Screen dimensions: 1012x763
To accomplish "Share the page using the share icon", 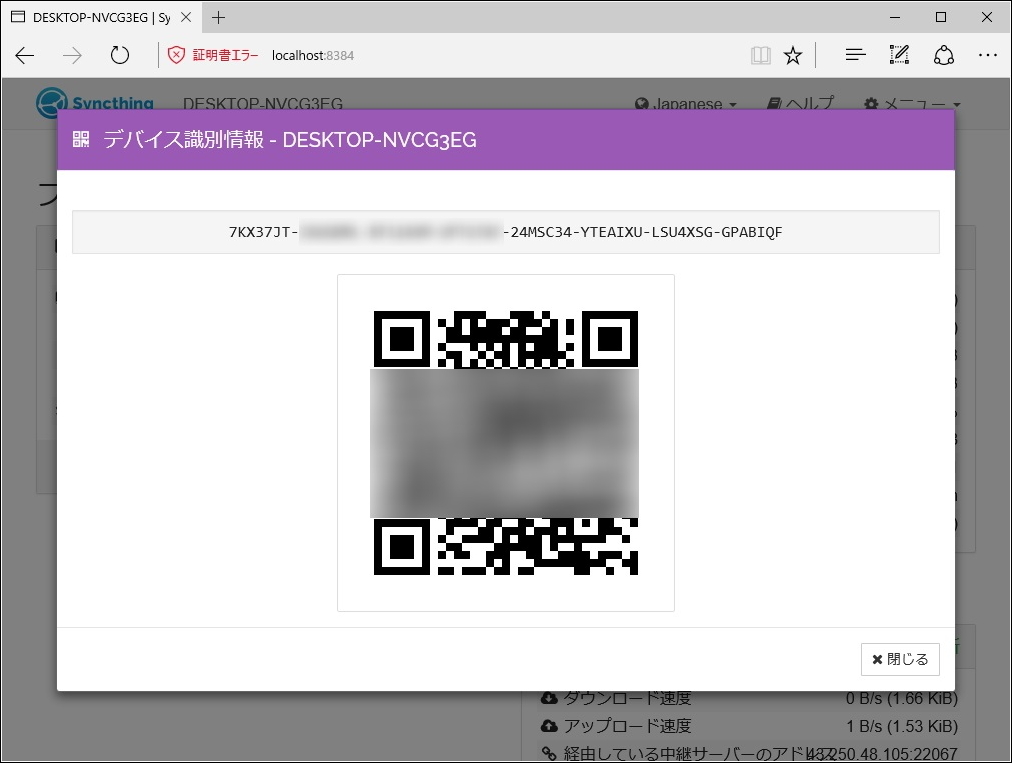I will 944,55.
